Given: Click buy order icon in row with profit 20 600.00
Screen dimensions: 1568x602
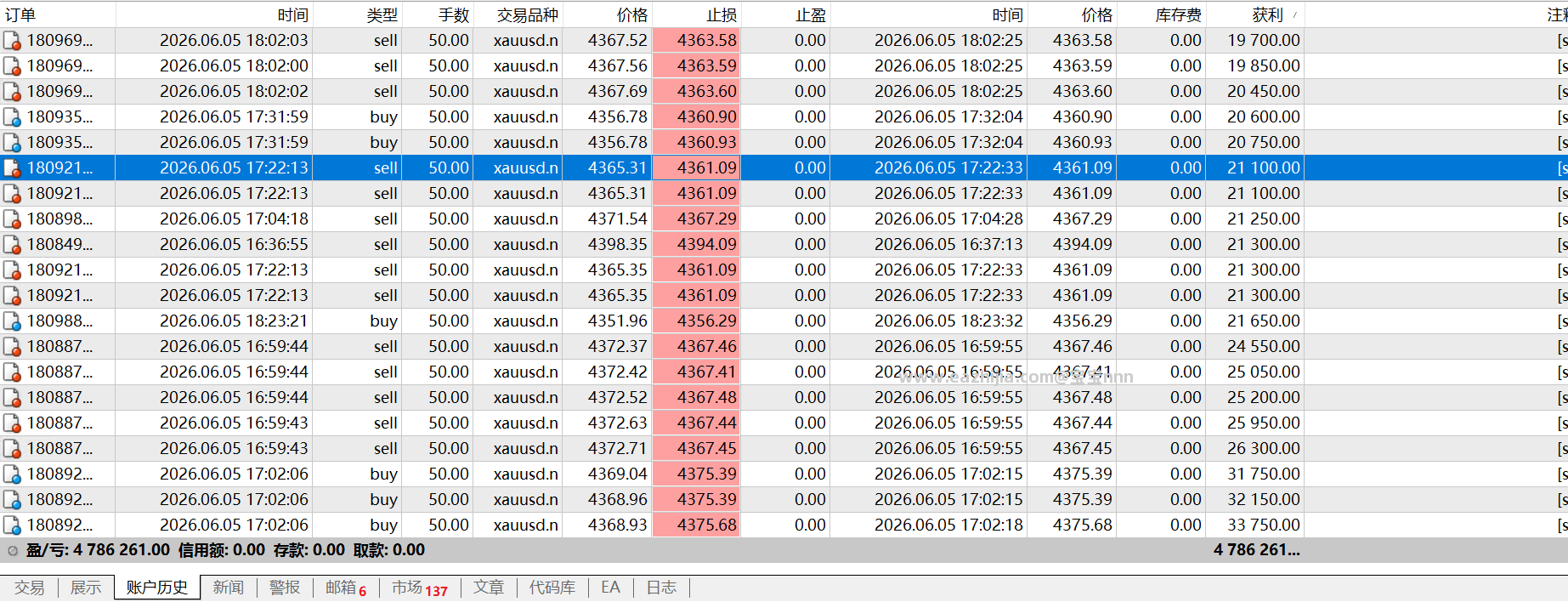Looking at the screenshot, I should 12,116.
